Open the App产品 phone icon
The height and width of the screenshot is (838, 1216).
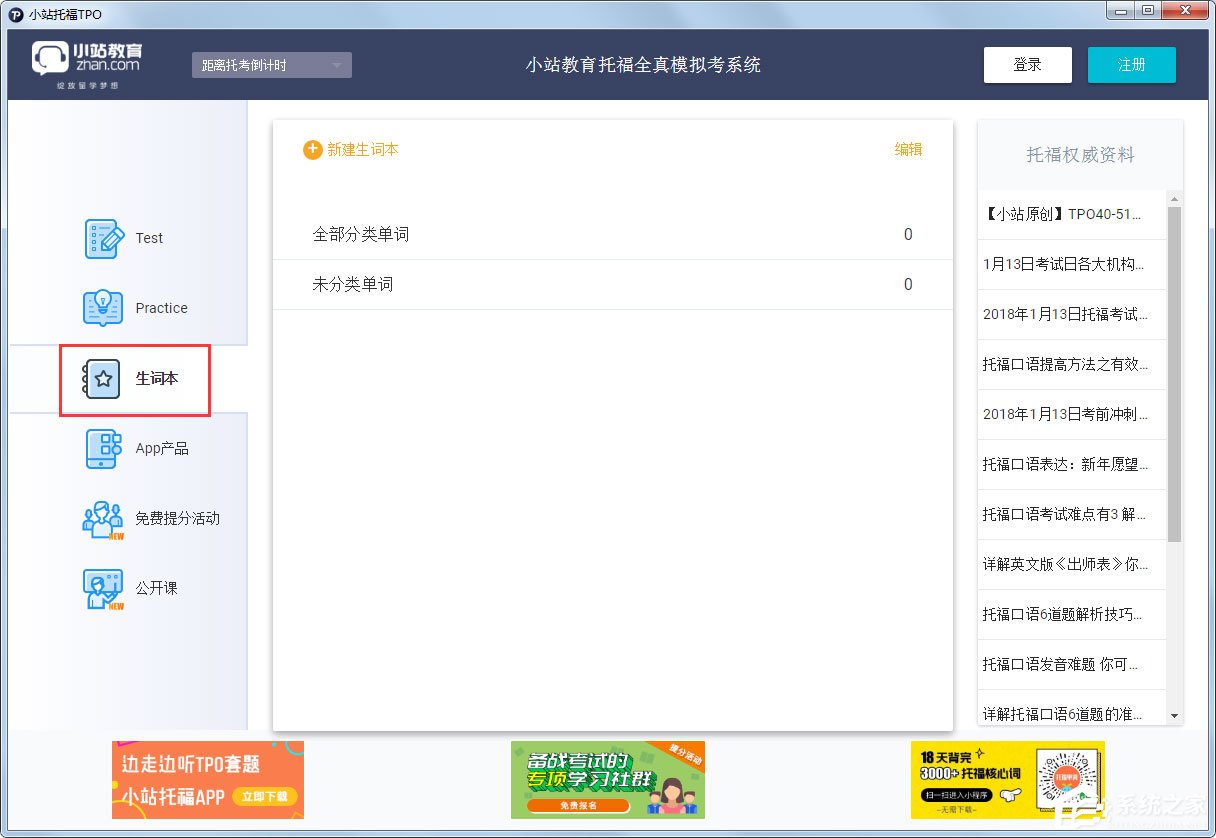[103, 448]
